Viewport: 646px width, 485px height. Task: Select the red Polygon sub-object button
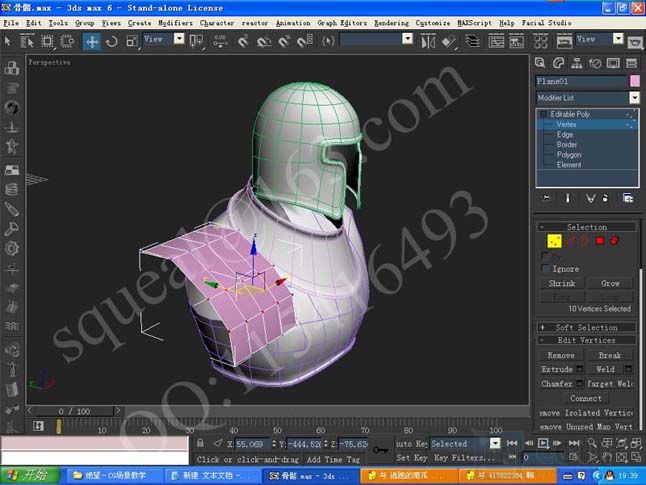point(599,241)
